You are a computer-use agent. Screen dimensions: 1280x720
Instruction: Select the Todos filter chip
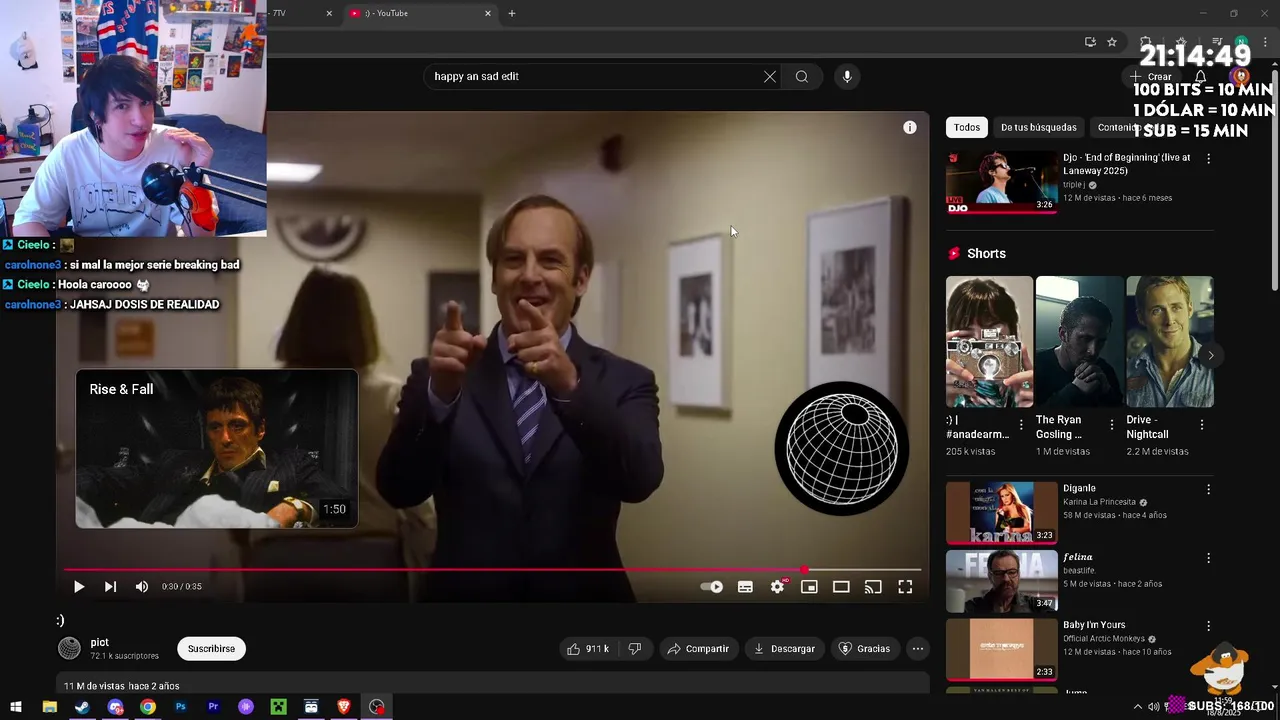(967, 127)
